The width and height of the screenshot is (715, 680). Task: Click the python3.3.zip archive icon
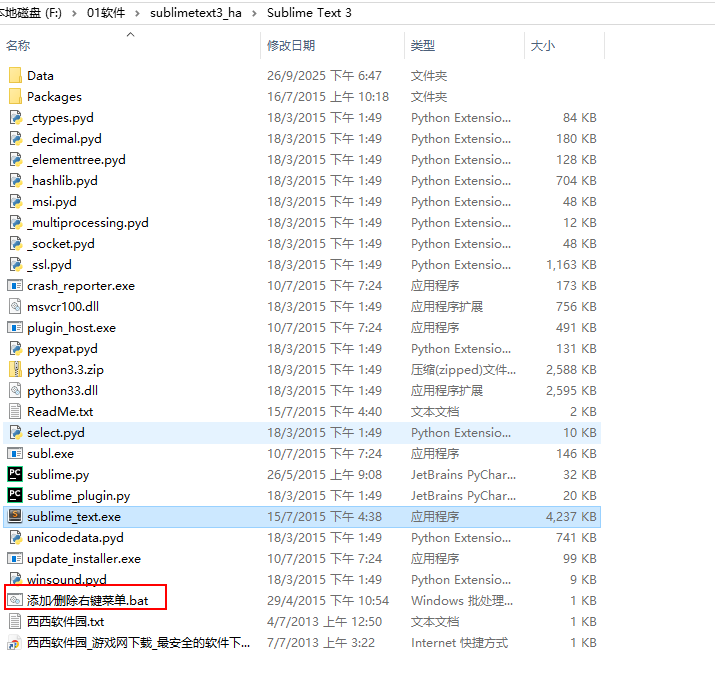[x=15, y=369]
